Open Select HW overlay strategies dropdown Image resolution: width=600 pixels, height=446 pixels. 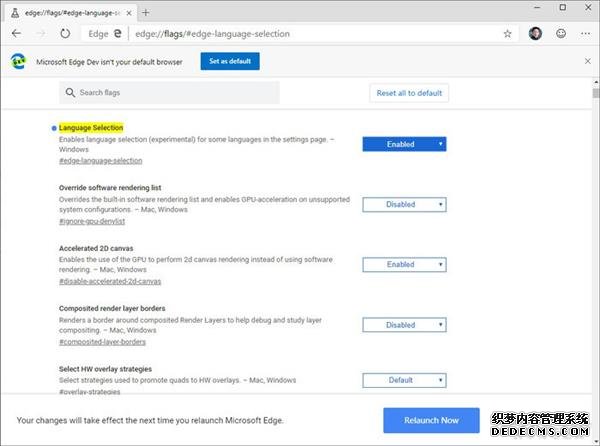pos(404,380)
